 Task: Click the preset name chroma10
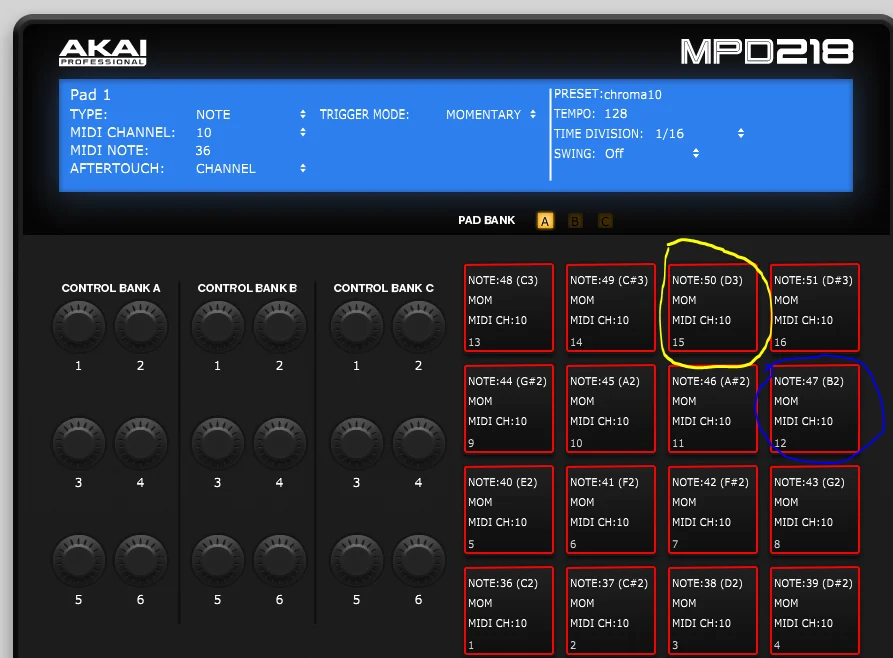point(633,95)
